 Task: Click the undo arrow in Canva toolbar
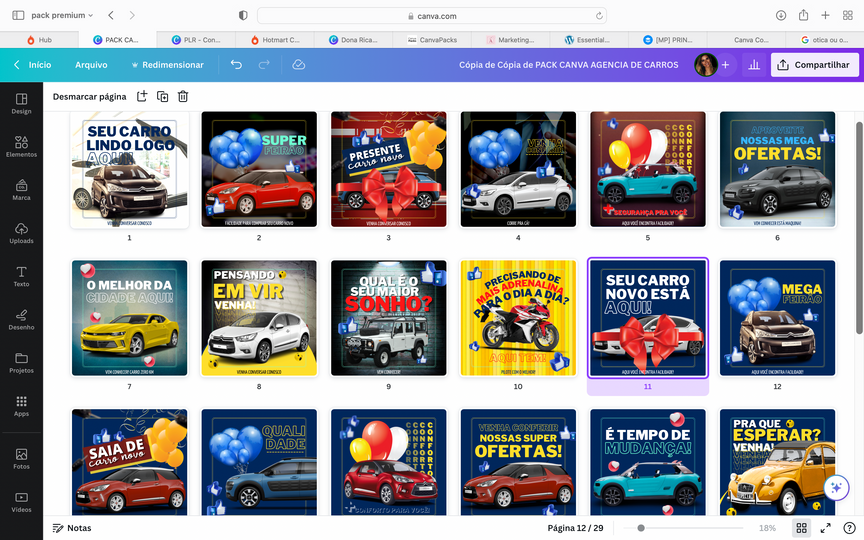(236, 65)
